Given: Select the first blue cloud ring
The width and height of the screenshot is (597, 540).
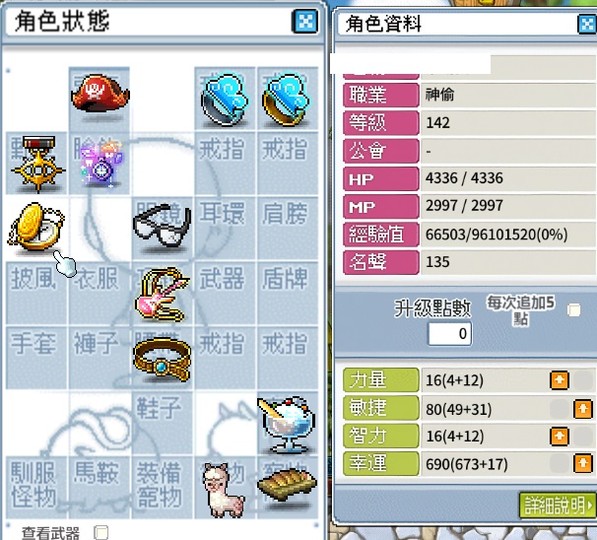Looking at the screenshot, I should [x=225, y=100].
